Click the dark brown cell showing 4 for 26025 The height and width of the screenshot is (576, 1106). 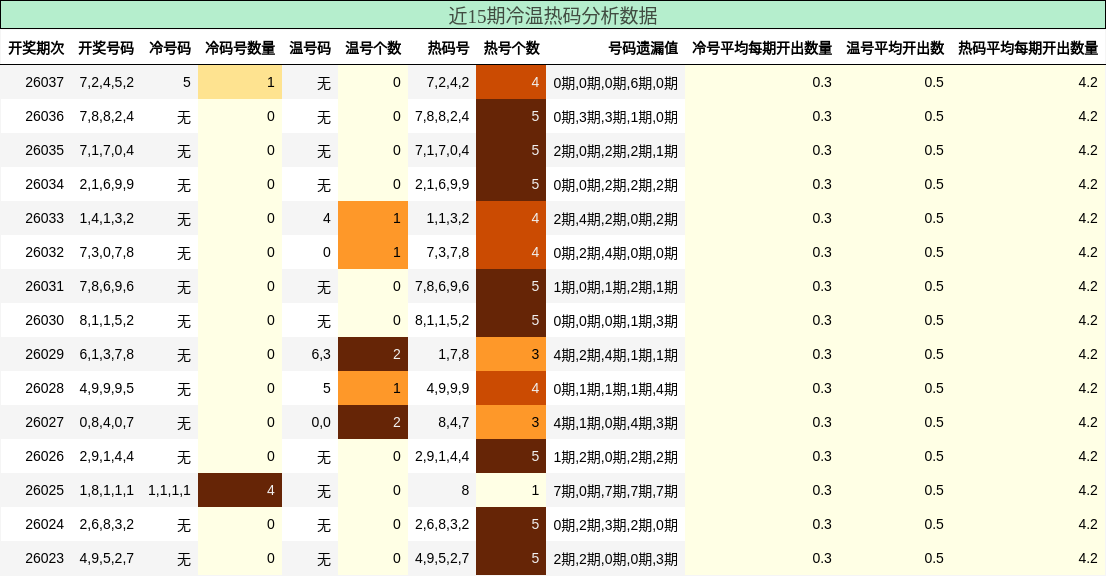coord(239,490)
